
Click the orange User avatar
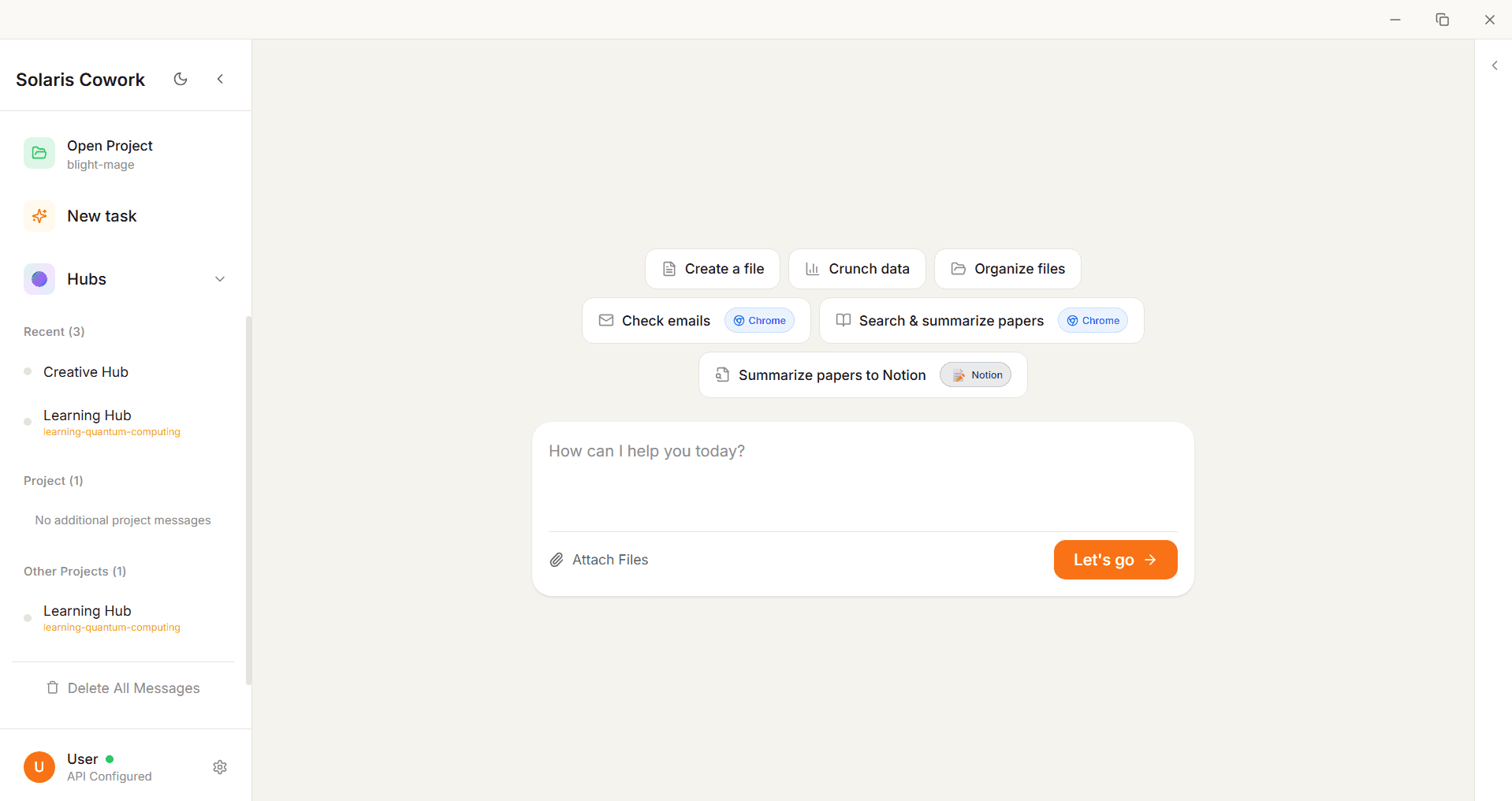[39, 767]
